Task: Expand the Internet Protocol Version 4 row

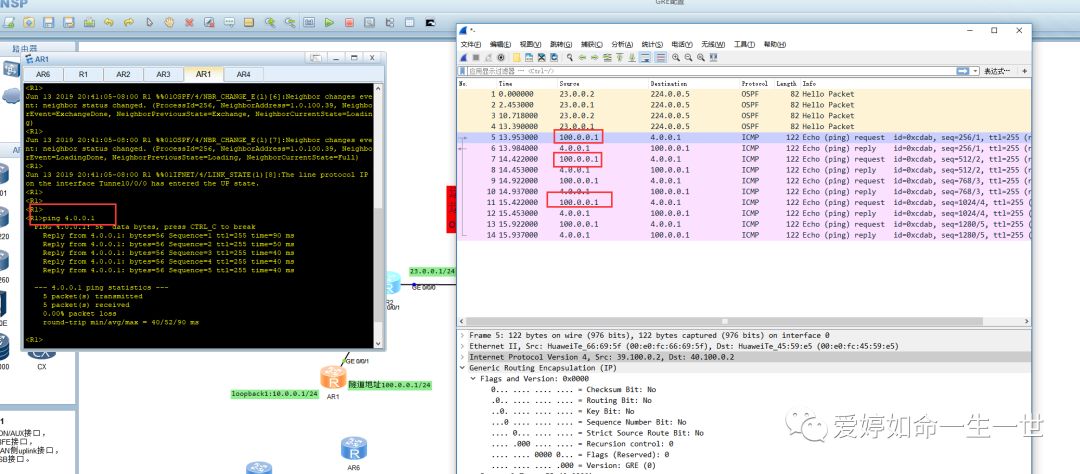Action: click(x=462, y=357)
